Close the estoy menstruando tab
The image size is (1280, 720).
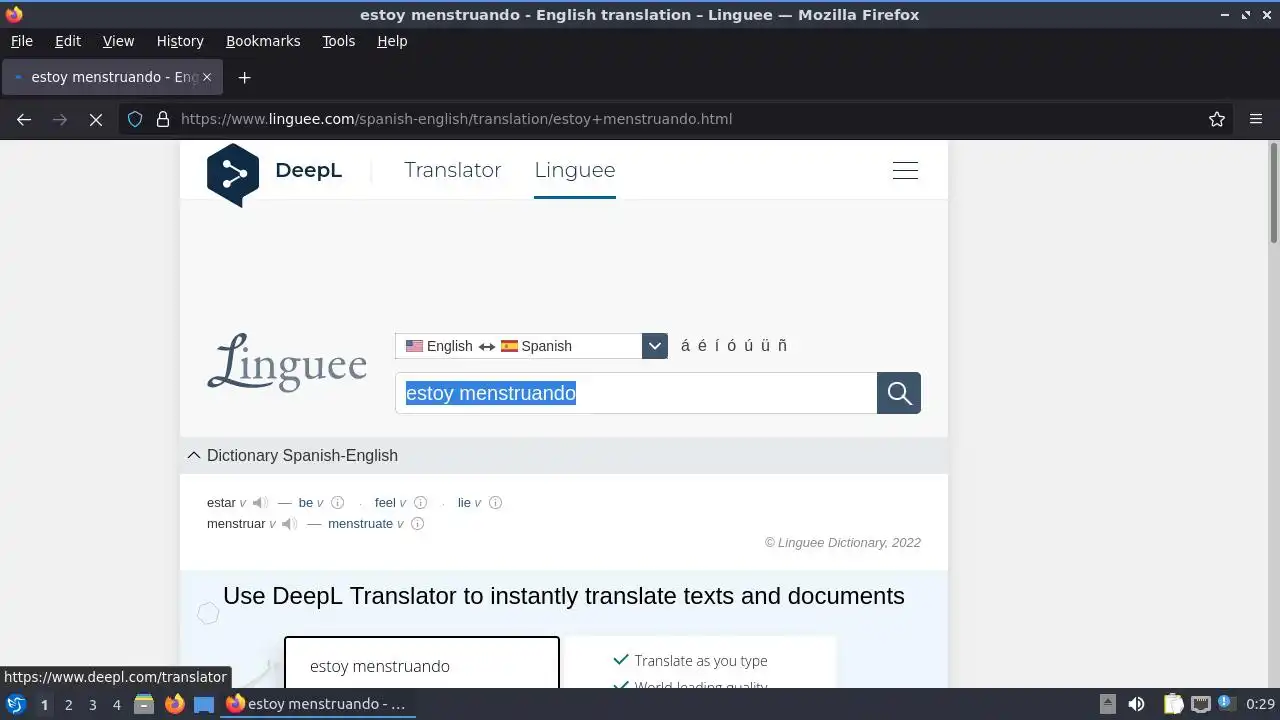pyautogui.click(x=207, y=77)
